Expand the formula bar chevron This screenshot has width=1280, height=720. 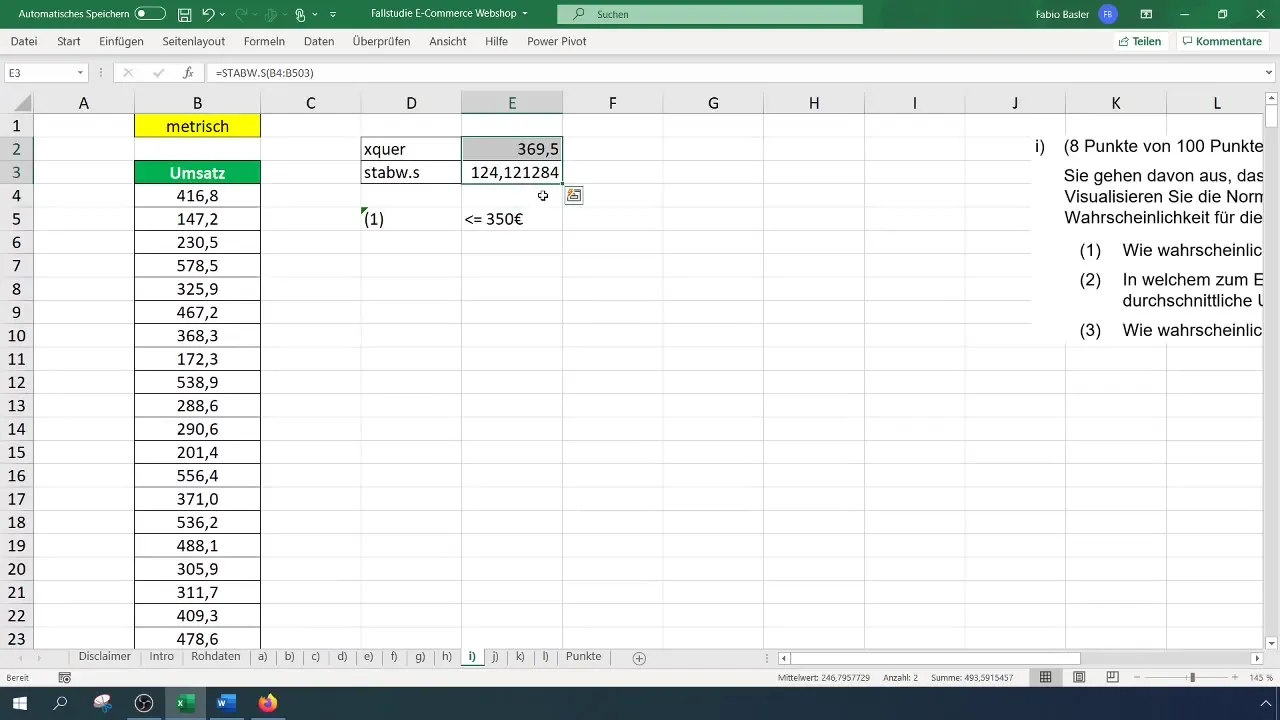(x=1269, y=73)
